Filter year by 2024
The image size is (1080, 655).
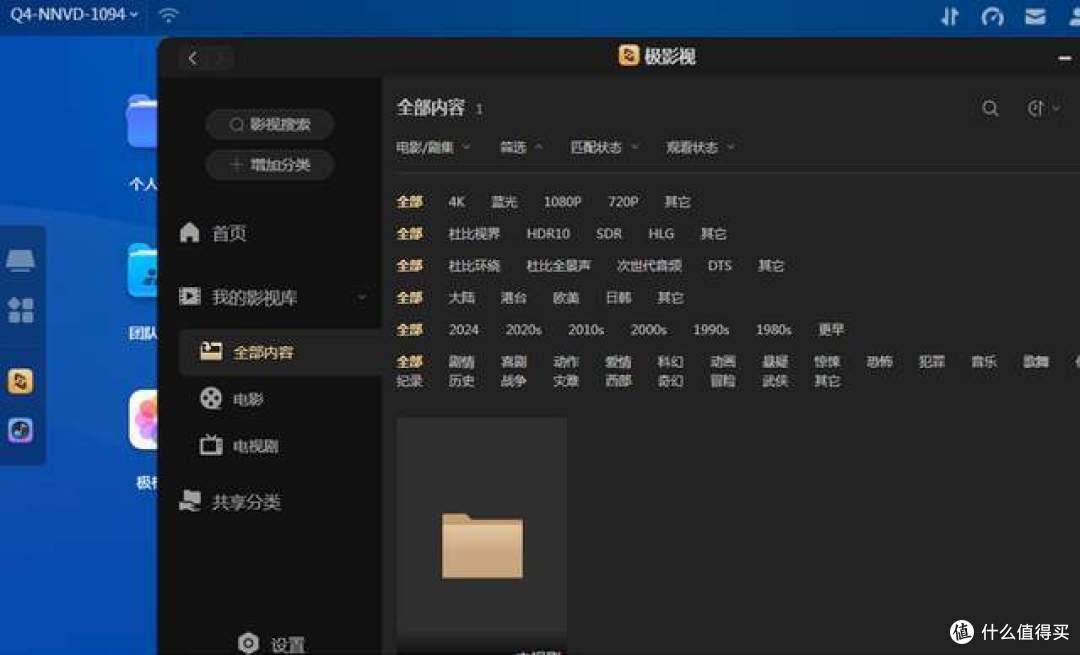pyautogui.click(x=464, y=329)
